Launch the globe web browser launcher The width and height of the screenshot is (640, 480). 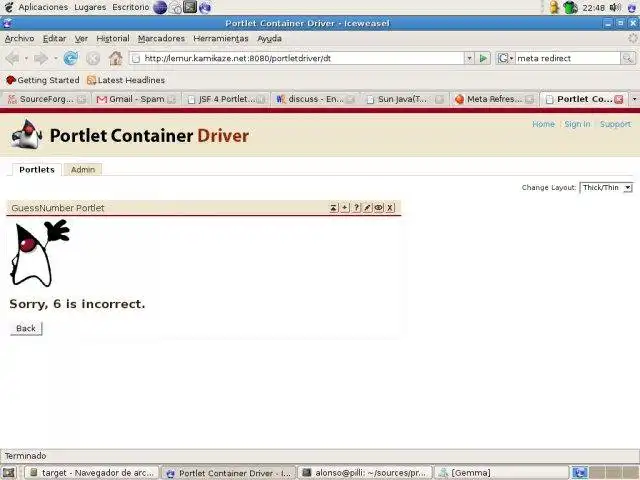tap(160, 7)
